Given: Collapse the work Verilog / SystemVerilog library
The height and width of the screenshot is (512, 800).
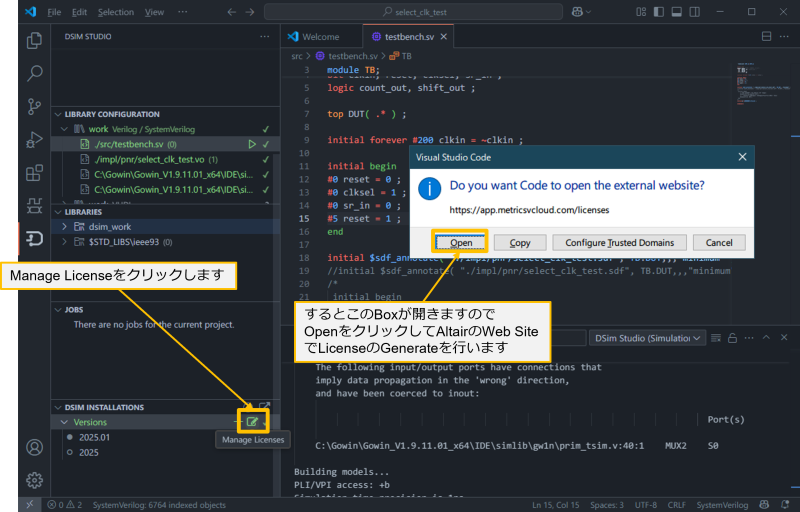Looking at the screenshot, I should tap(64, 129).
